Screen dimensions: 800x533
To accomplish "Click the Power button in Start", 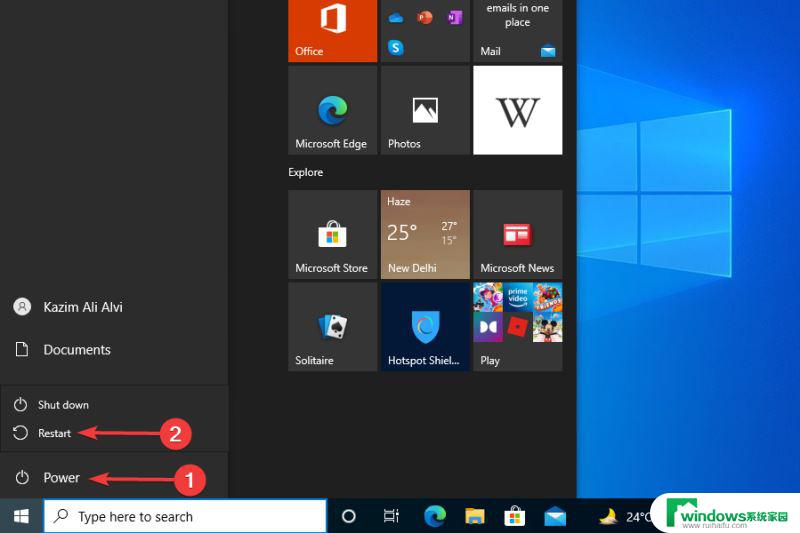I will click(114, 478).
